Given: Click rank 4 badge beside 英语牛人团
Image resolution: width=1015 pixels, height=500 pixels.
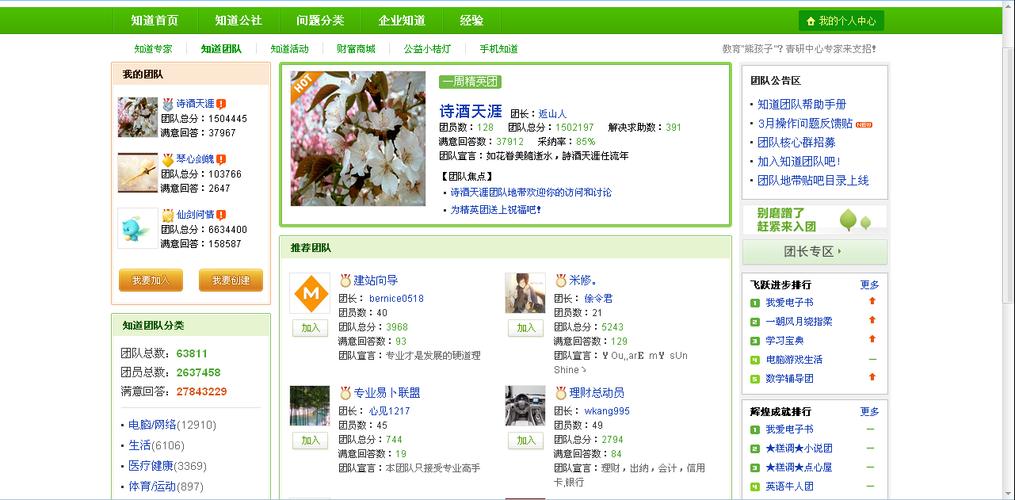Looking at the screenshot, I should (x=755, y=487).
